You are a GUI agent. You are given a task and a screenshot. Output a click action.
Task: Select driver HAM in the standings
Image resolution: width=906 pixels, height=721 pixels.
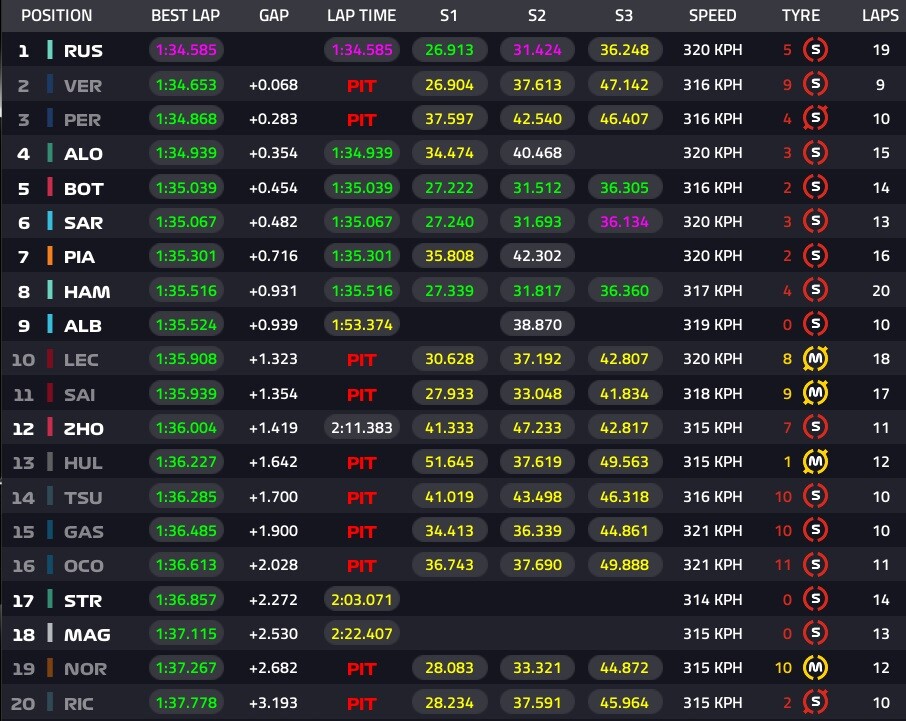pos(87,291)
